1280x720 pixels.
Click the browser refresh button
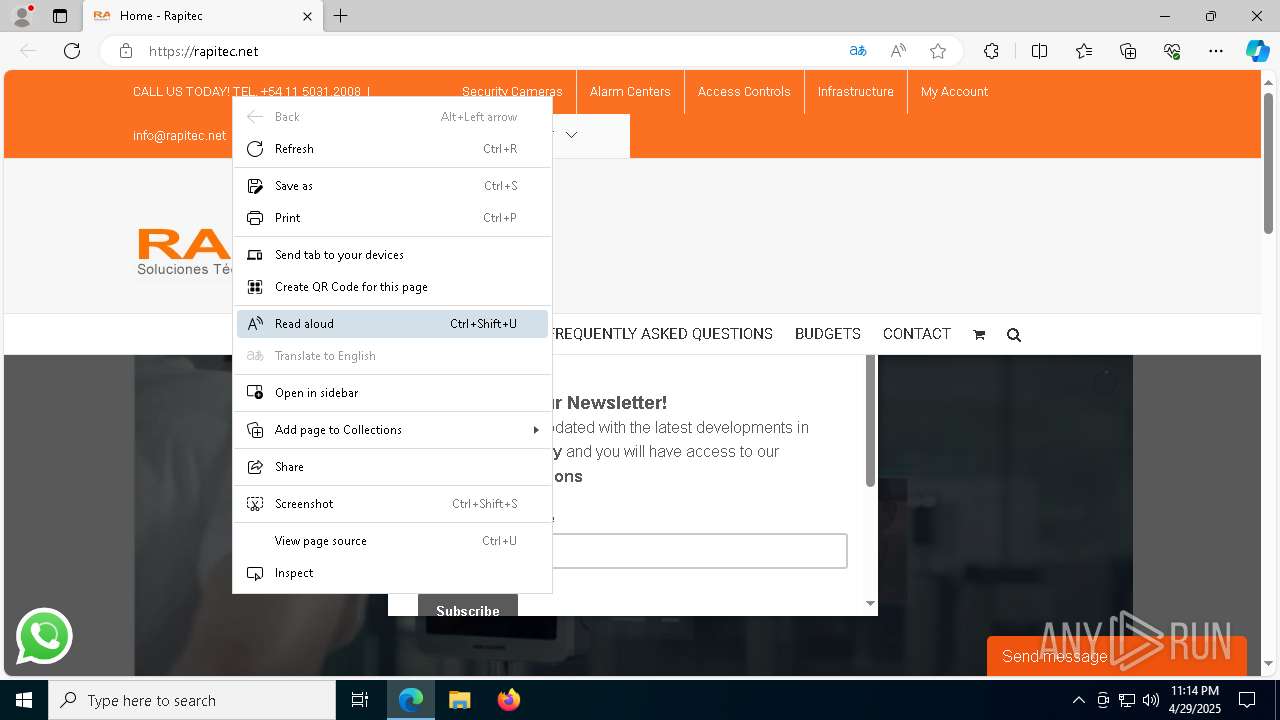[72, 51]
